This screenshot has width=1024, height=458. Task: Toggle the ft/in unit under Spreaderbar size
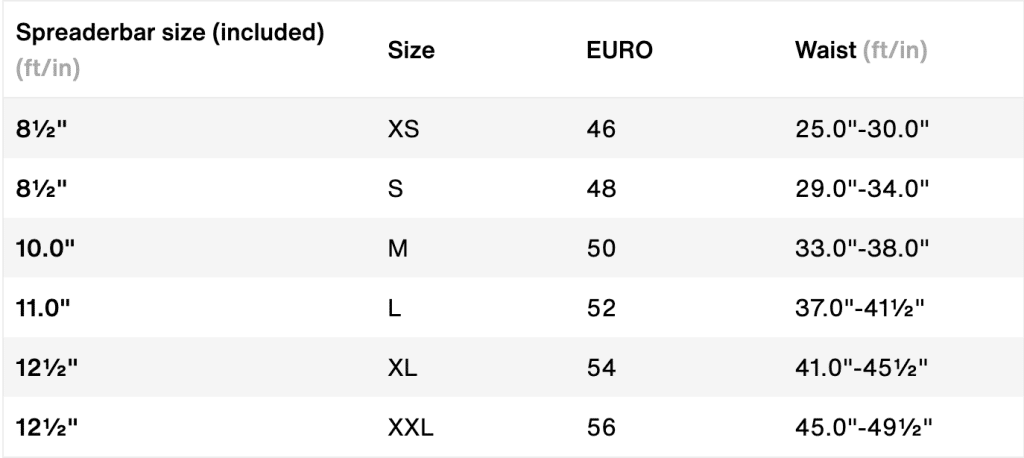tap(48, 70)
